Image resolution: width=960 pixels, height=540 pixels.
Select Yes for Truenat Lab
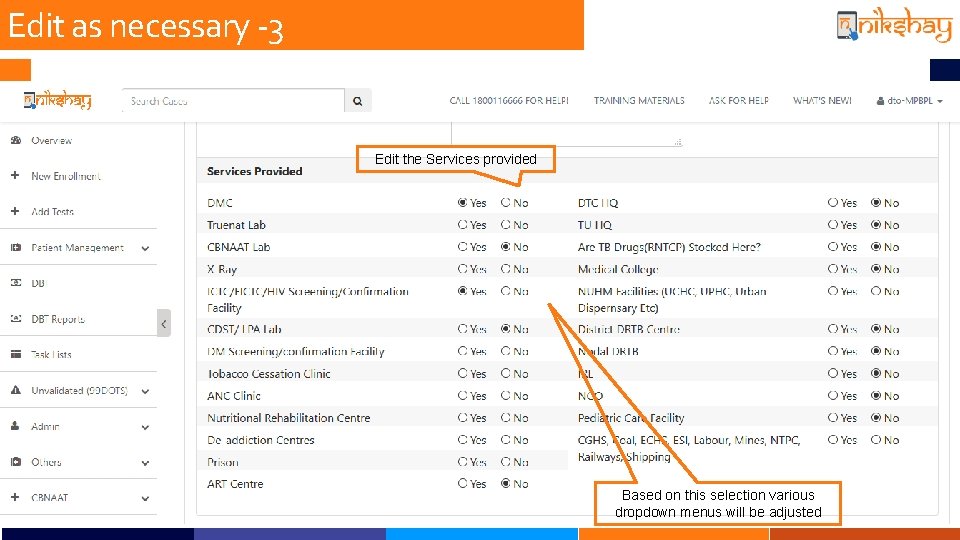click(462, 225)
